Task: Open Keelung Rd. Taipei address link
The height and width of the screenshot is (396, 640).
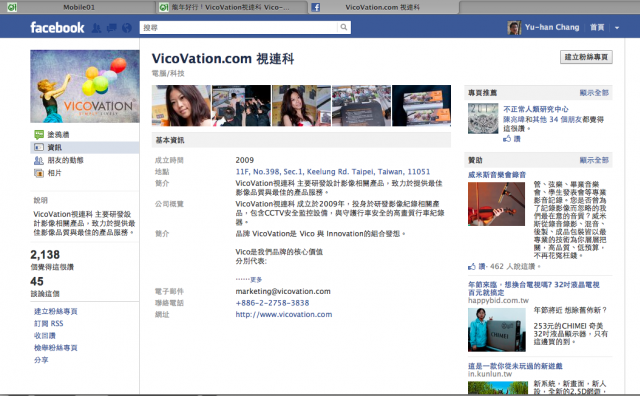Action: 333,171
